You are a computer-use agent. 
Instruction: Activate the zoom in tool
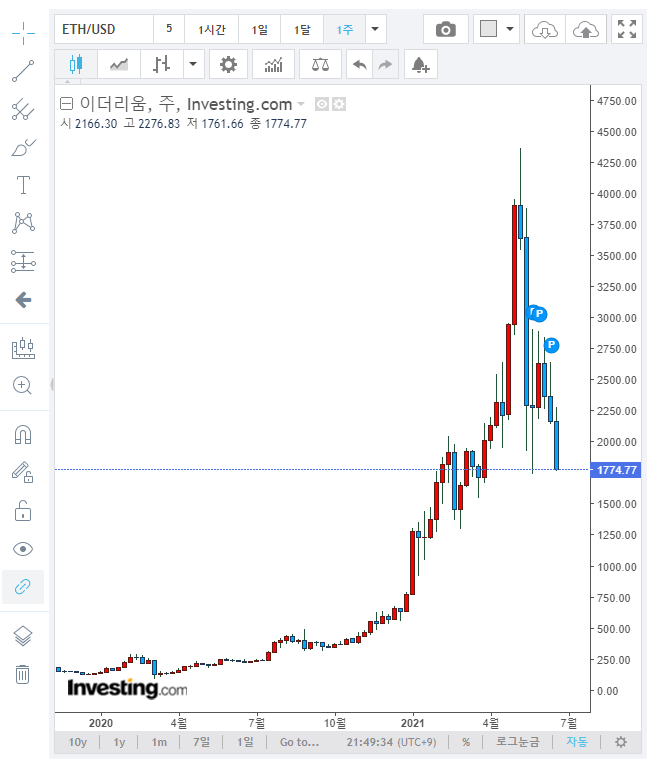click(22, 386)
